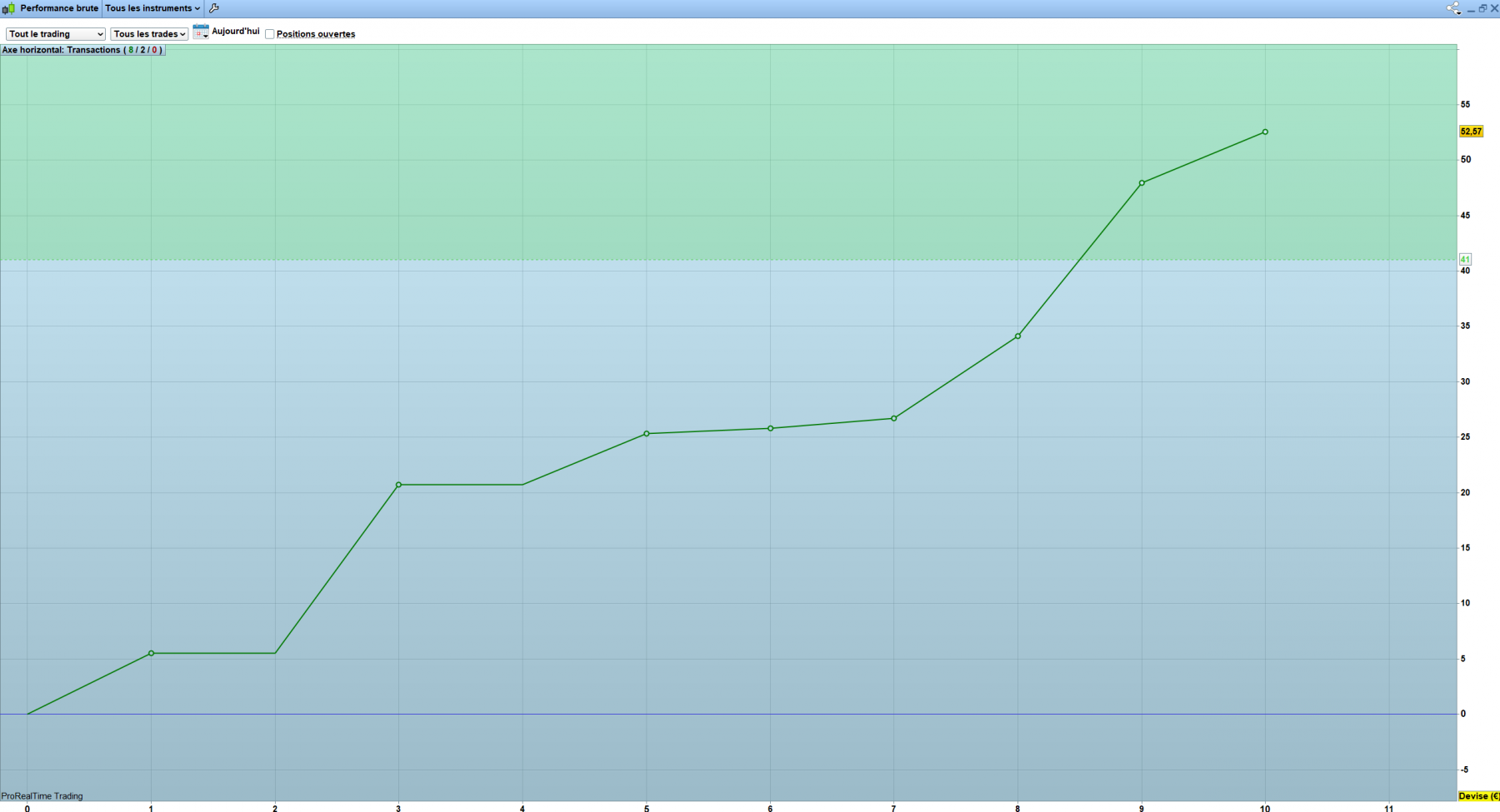Select the final data point at transaction 10

tap(1265, 132)
